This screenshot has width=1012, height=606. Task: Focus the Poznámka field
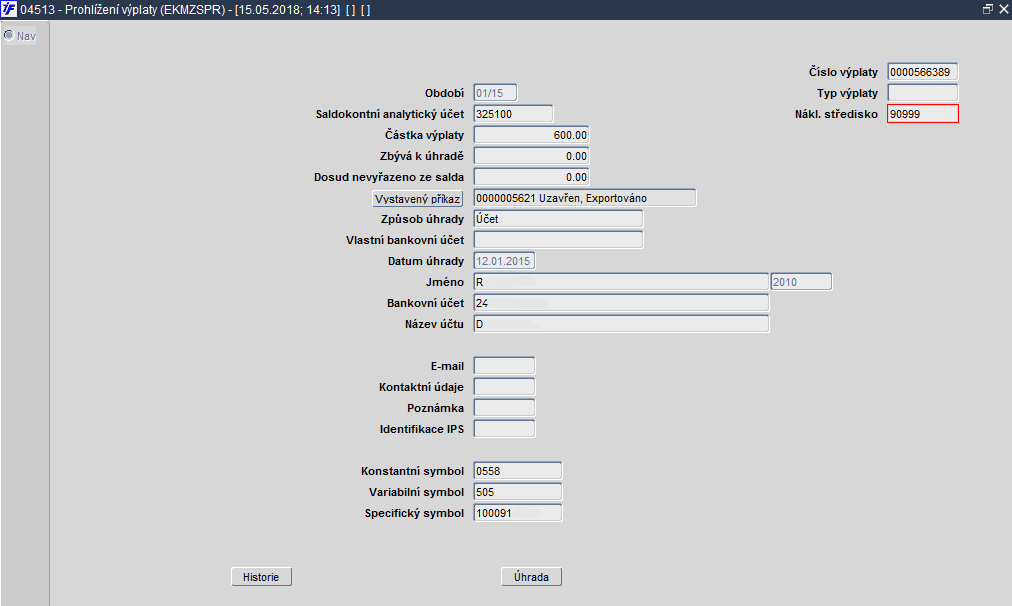click(504, 408)
